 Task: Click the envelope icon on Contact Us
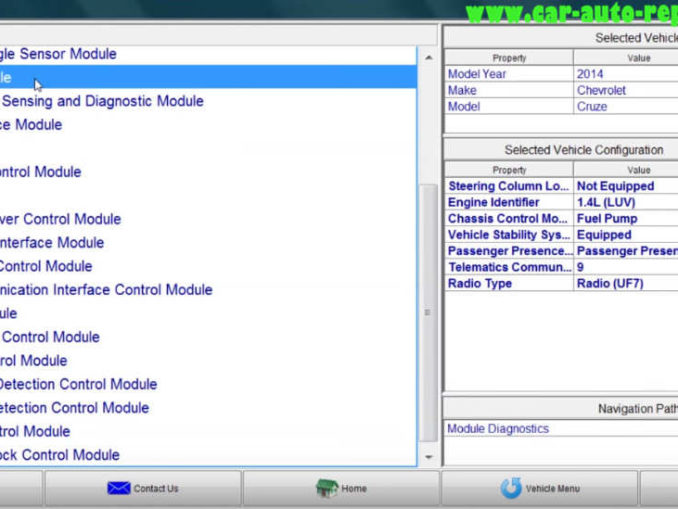click(118, 488)
